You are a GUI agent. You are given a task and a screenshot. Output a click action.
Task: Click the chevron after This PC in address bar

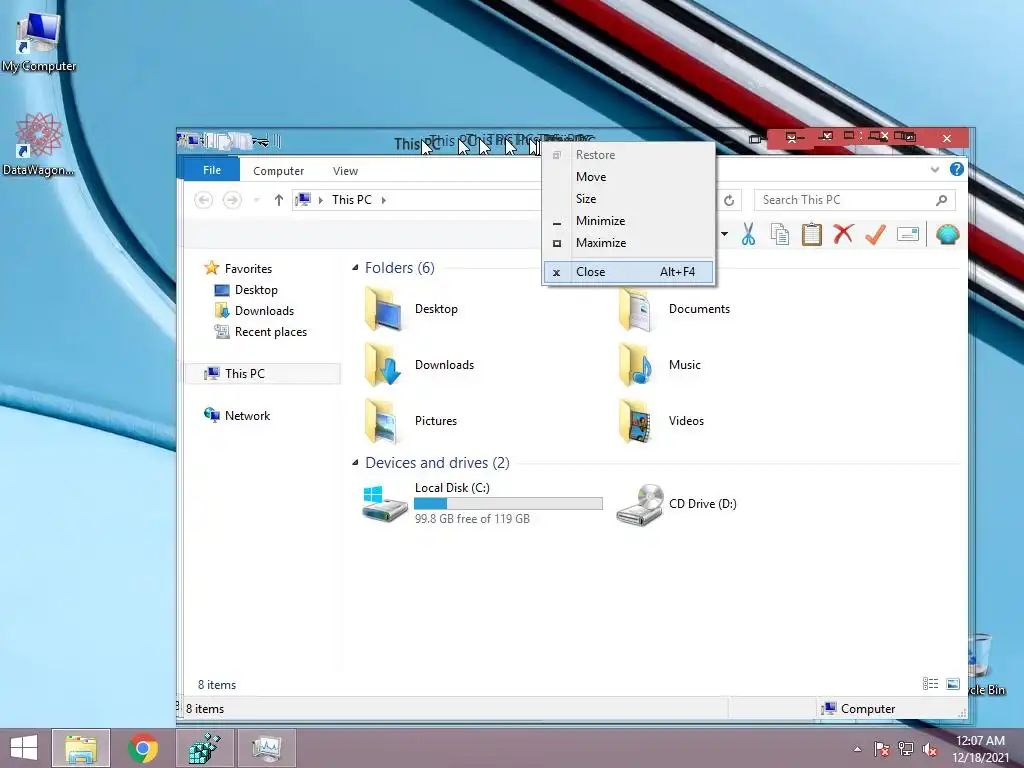pyautogui.click(x=383, y=200)
